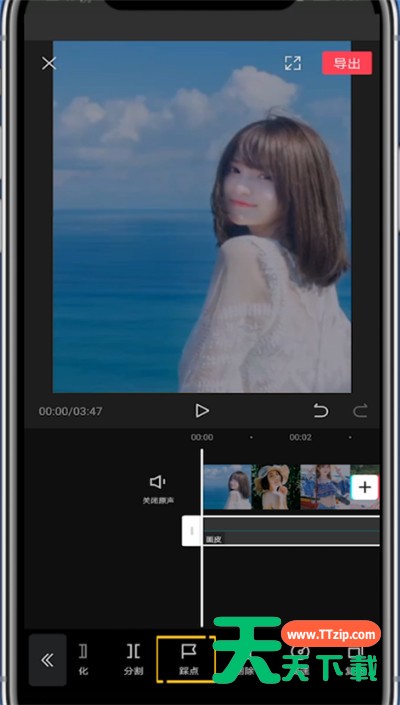The height and width of the screenshot is (705, 400).
Task: Click the redo arrow
Action: (360, 411)
